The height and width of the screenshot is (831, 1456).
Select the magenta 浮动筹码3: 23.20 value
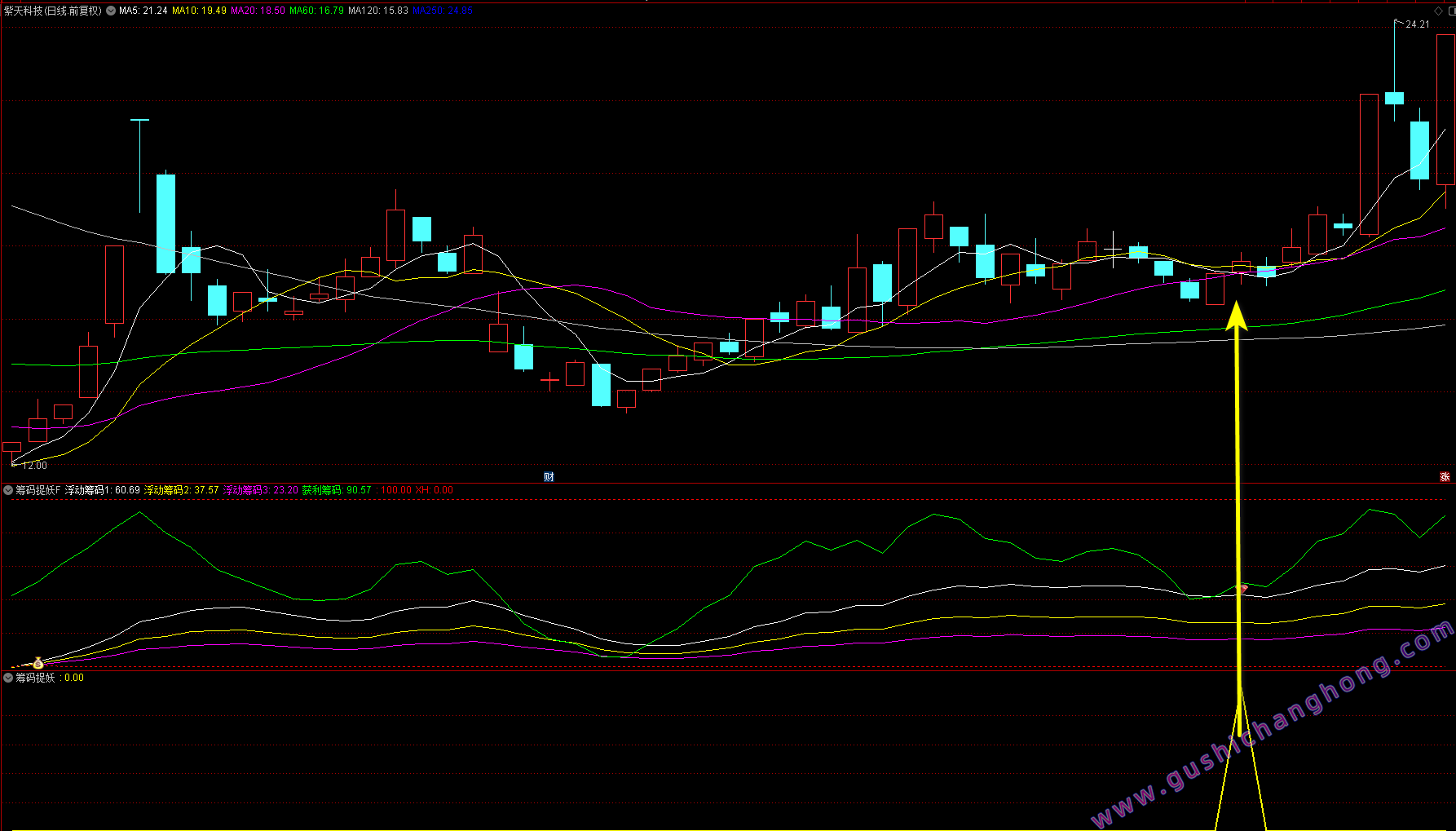[261, 490]
